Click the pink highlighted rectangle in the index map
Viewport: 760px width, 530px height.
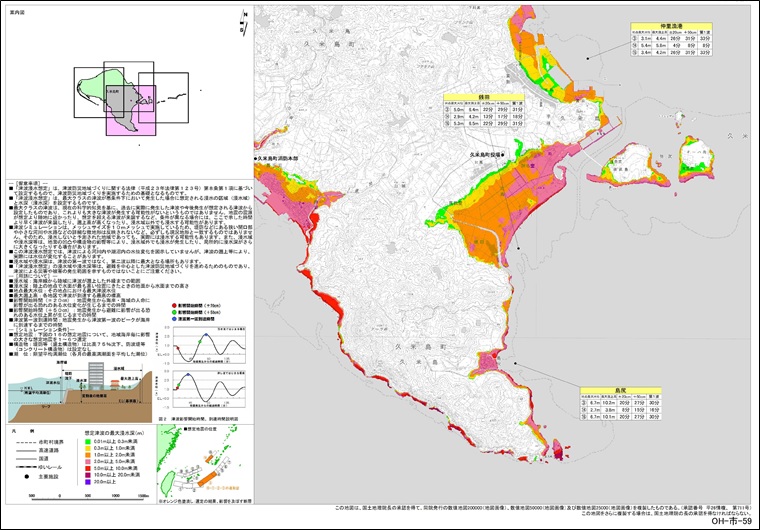131,110
